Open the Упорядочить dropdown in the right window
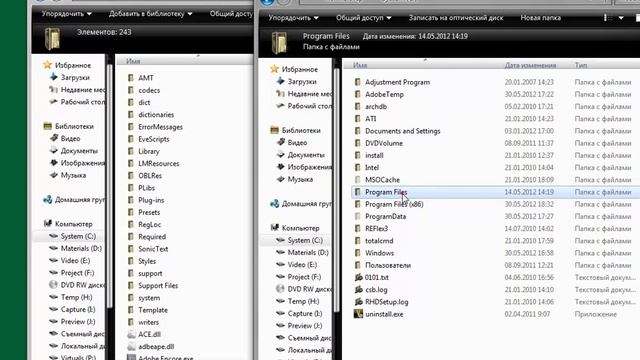Viewport: 640px width, 360px height. (293, 18)
